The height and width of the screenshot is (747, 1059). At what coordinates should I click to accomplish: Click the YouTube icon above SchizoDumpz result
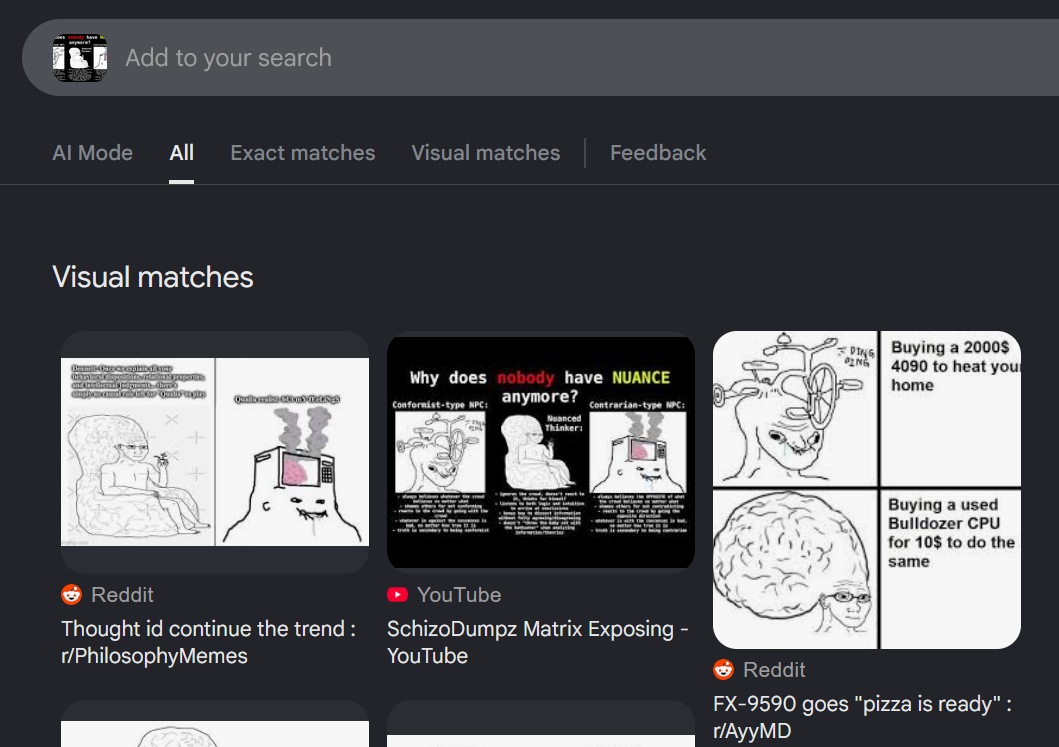397,594
